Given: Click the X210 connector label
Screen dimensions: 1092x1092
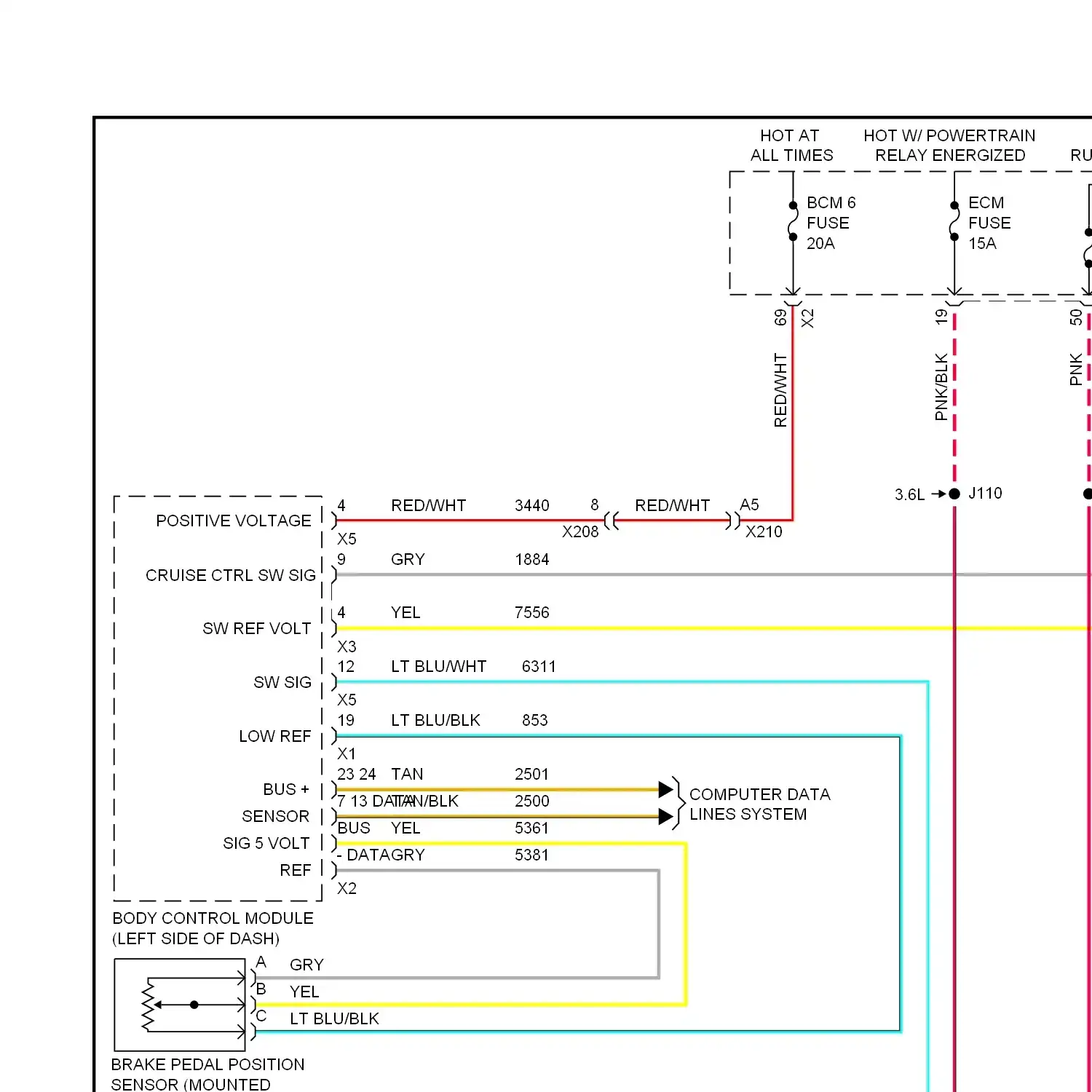Looking at the screenshot, I should 764,531.
